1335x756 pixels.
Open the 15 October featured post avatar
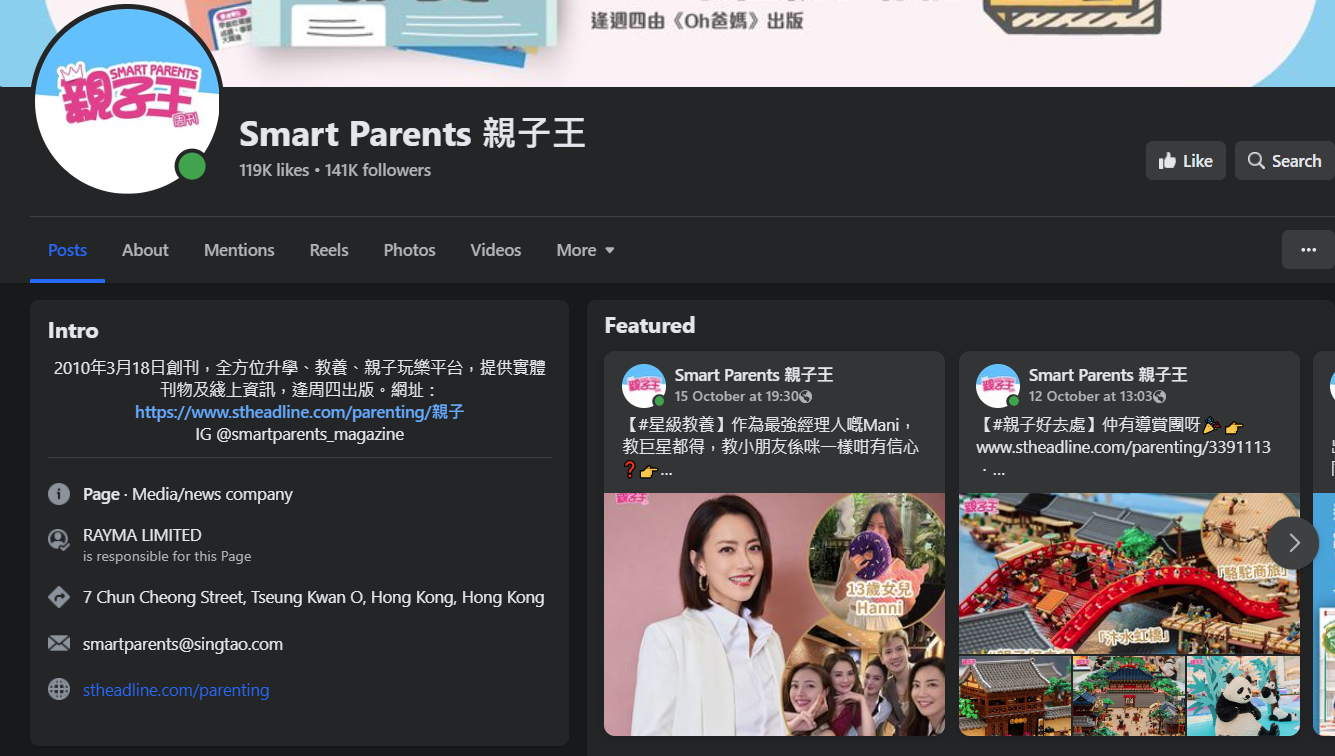tap(644, 385)
